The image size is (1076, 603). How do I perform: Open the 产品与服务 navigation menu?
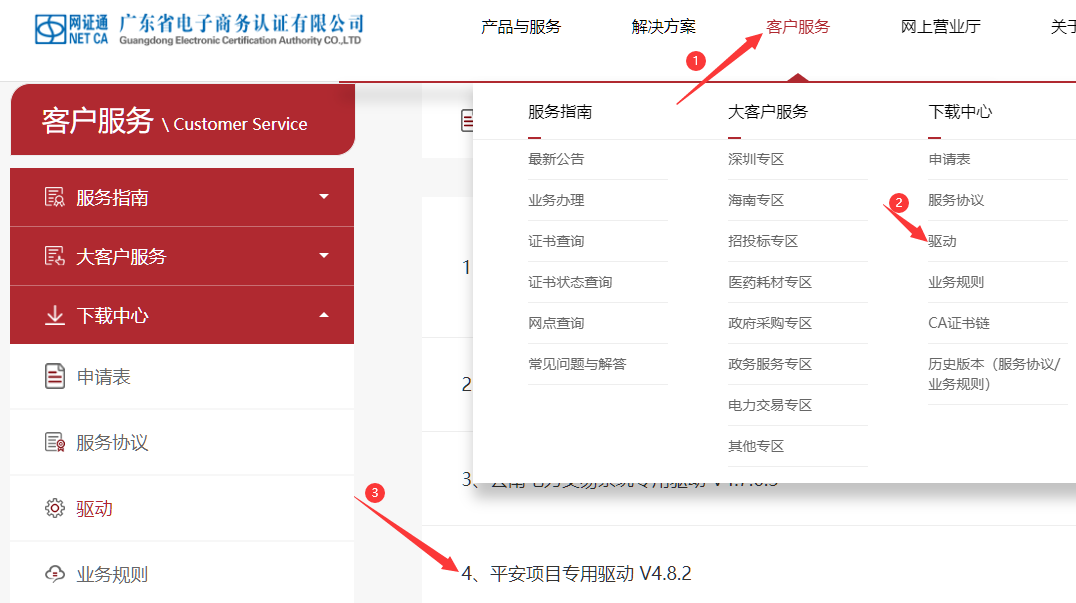coord(521,27)
